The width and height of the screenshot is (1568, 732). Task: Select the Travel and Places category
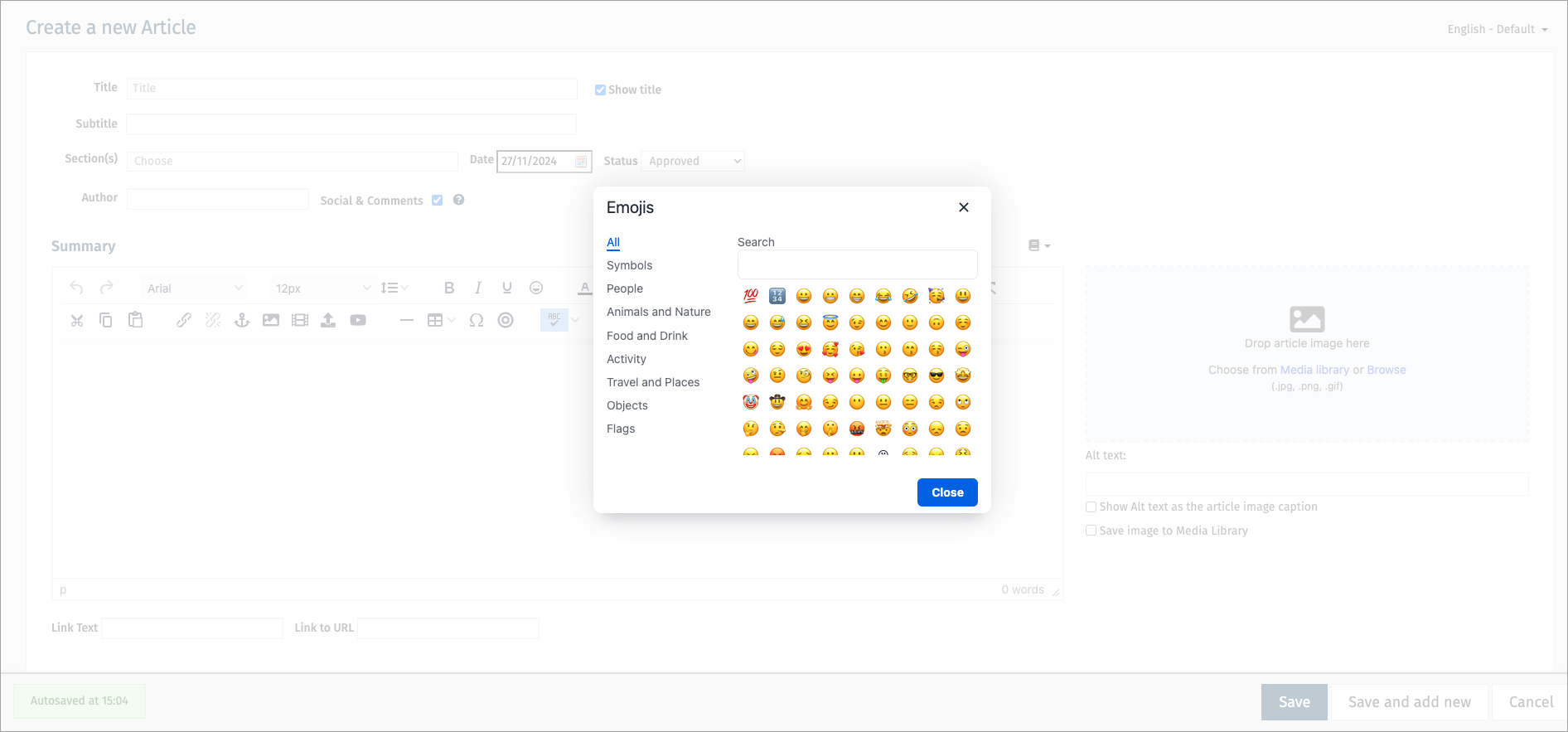tap(653, 382)
